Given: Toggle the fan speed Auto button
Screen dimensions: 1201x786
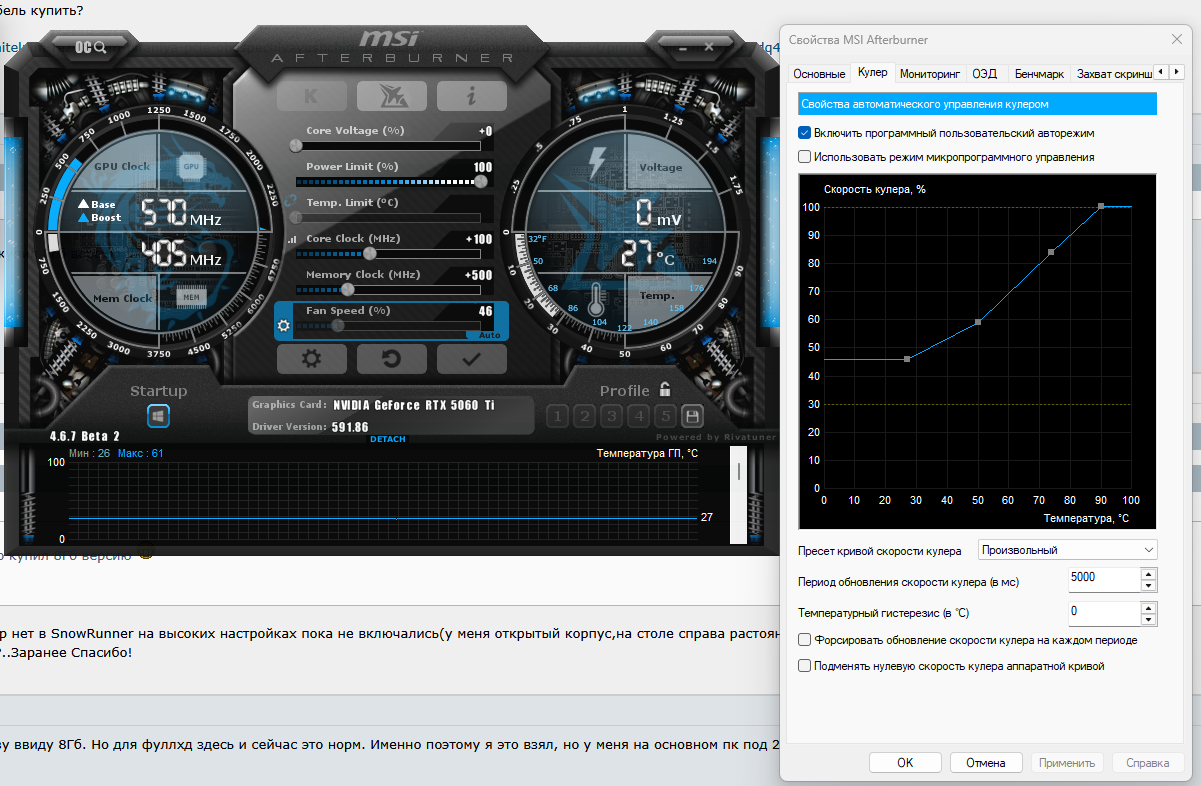Looking at the screenshot, I should click(x=490, y=336).
